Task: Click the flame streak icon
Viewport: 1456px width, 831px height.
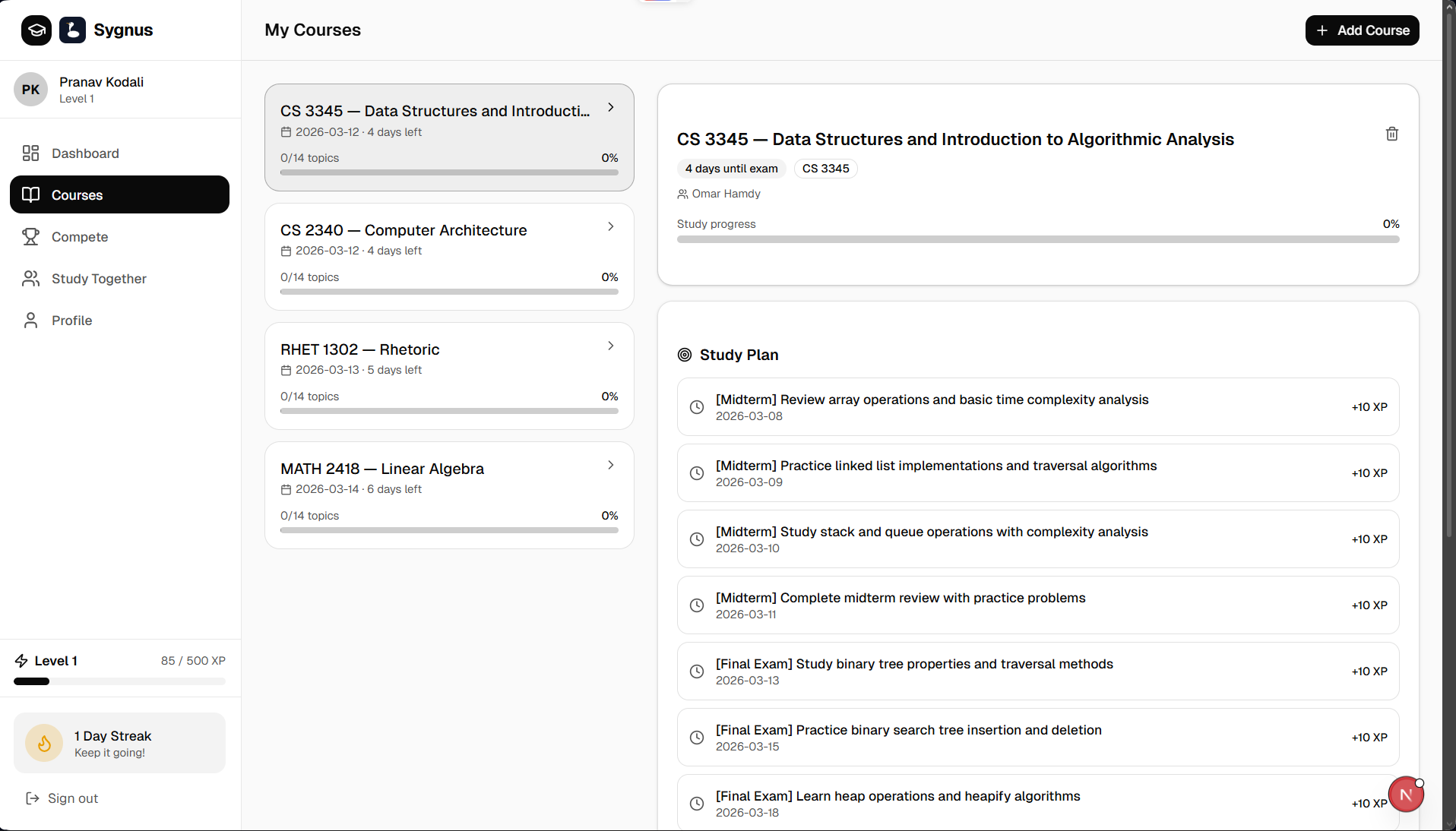Action: (44, 743)
